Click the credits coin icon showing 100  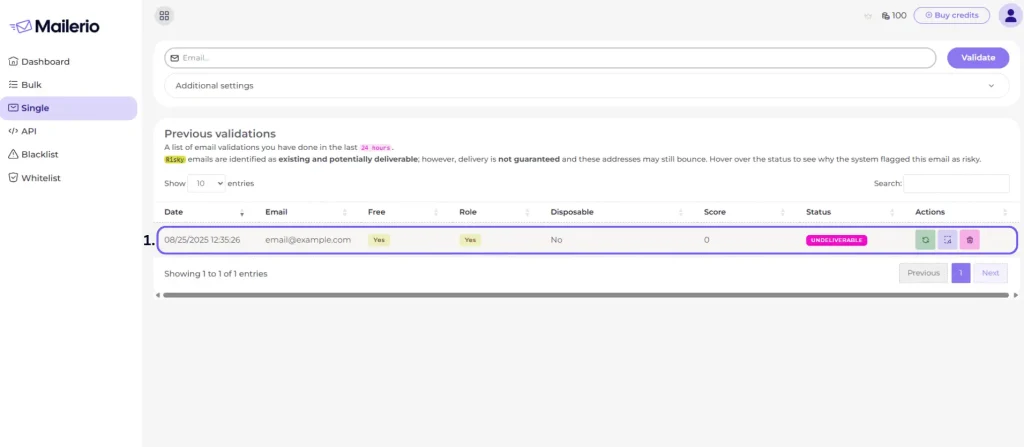[x=886, y=16]
